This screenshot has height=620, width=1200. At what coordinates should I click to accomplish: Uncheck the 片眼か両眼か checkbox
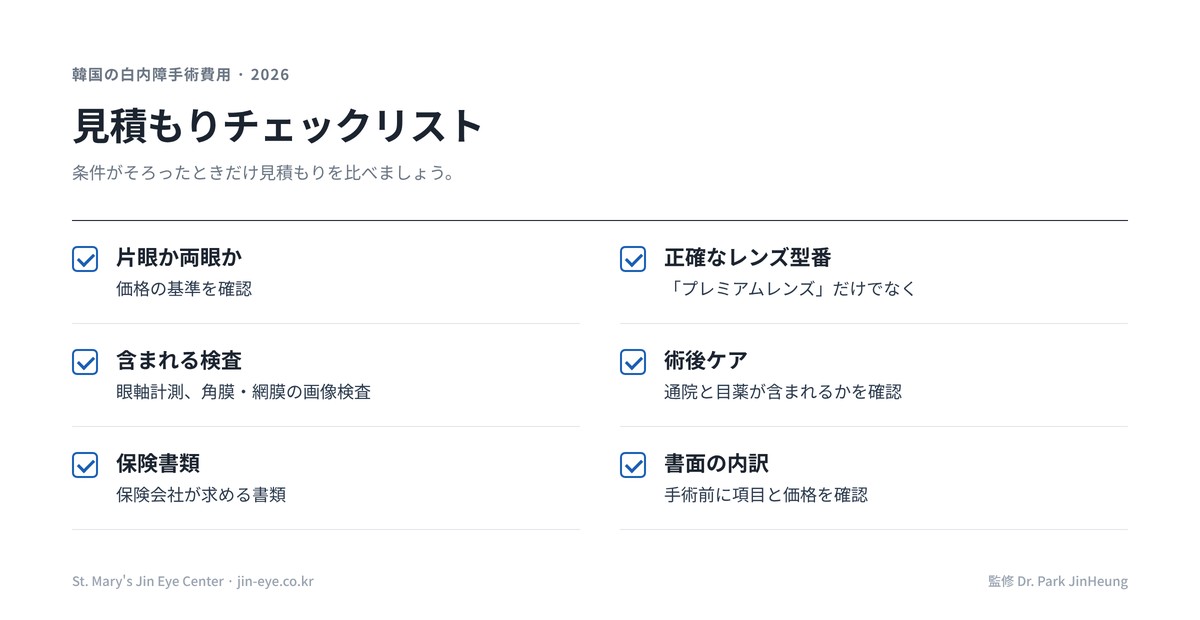pos(85,259)
